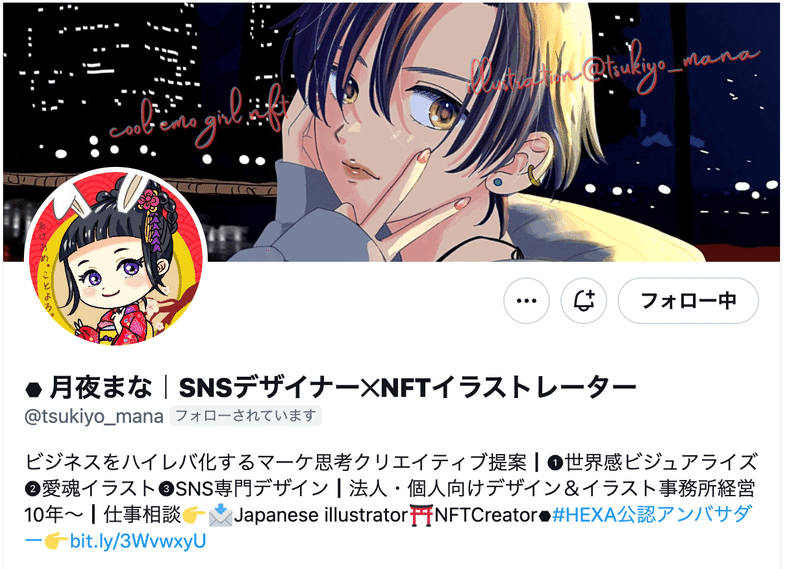Click the ❷ circled number before 愛魂イラスト
The image size is (800, 569).
(x=32, y=489)
